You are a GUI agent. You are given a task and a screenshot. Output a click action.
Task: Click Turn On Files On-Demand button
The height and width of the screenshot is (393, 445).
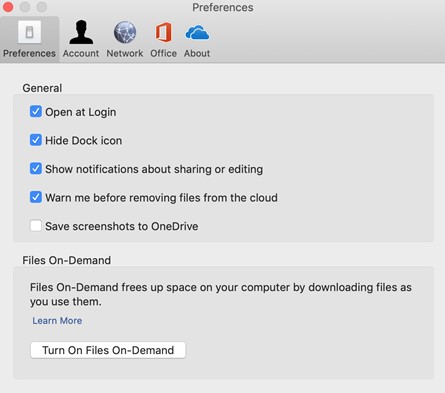pyautogui.click(x=108, y=350)
